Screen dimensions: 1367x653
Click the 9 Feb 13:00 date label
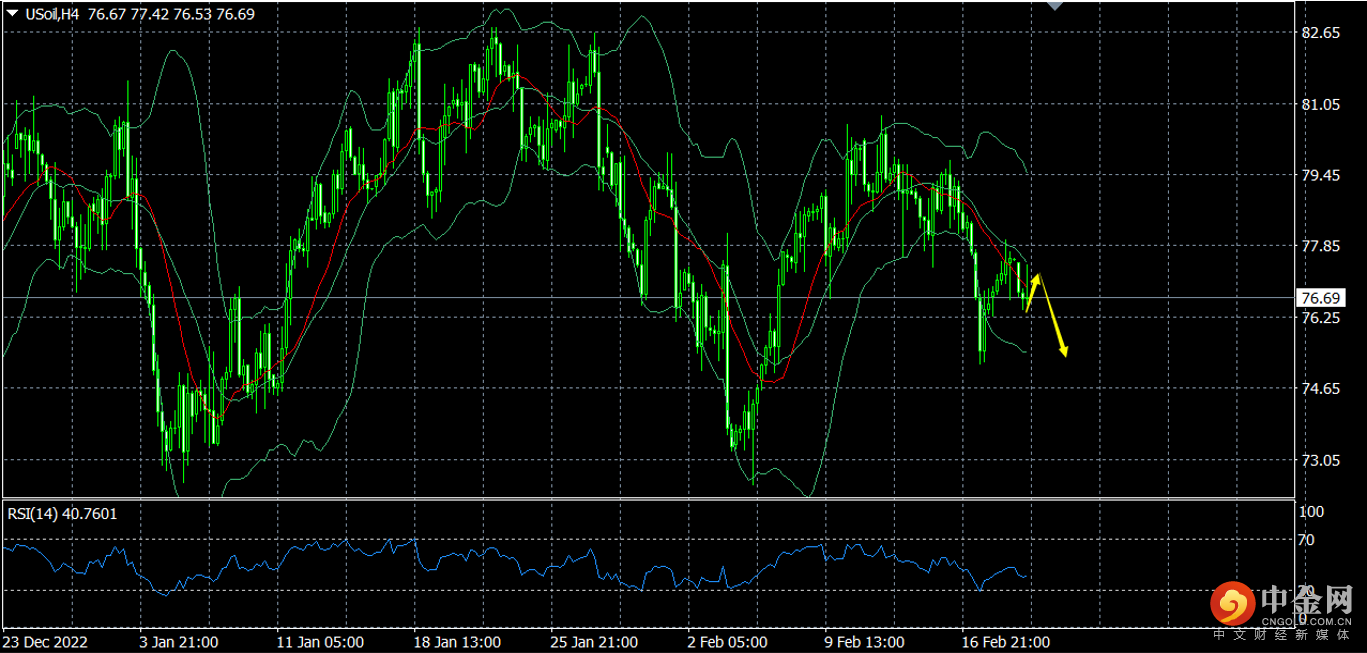pos(863,642)
